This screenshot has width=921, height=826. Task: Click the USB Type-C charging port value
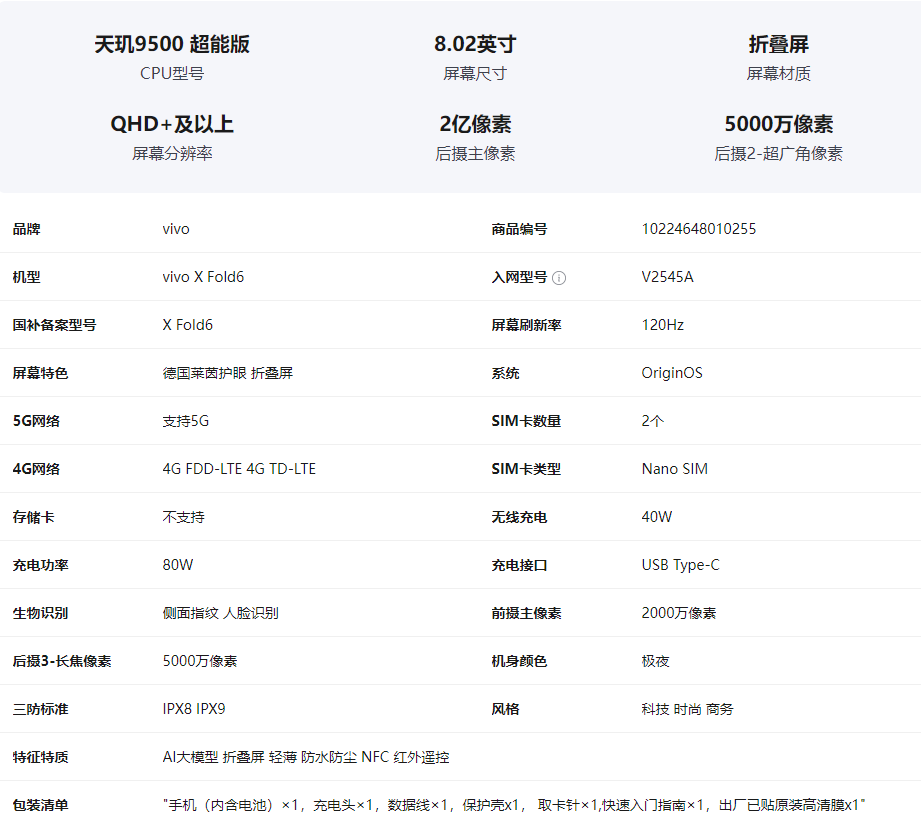pyautogui.click(x=680, y=565)
